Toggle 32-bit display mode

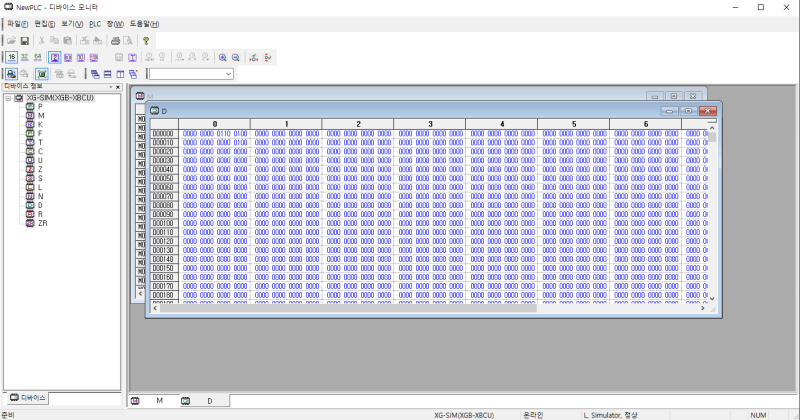pyautogui.click(x=24, y=57)
